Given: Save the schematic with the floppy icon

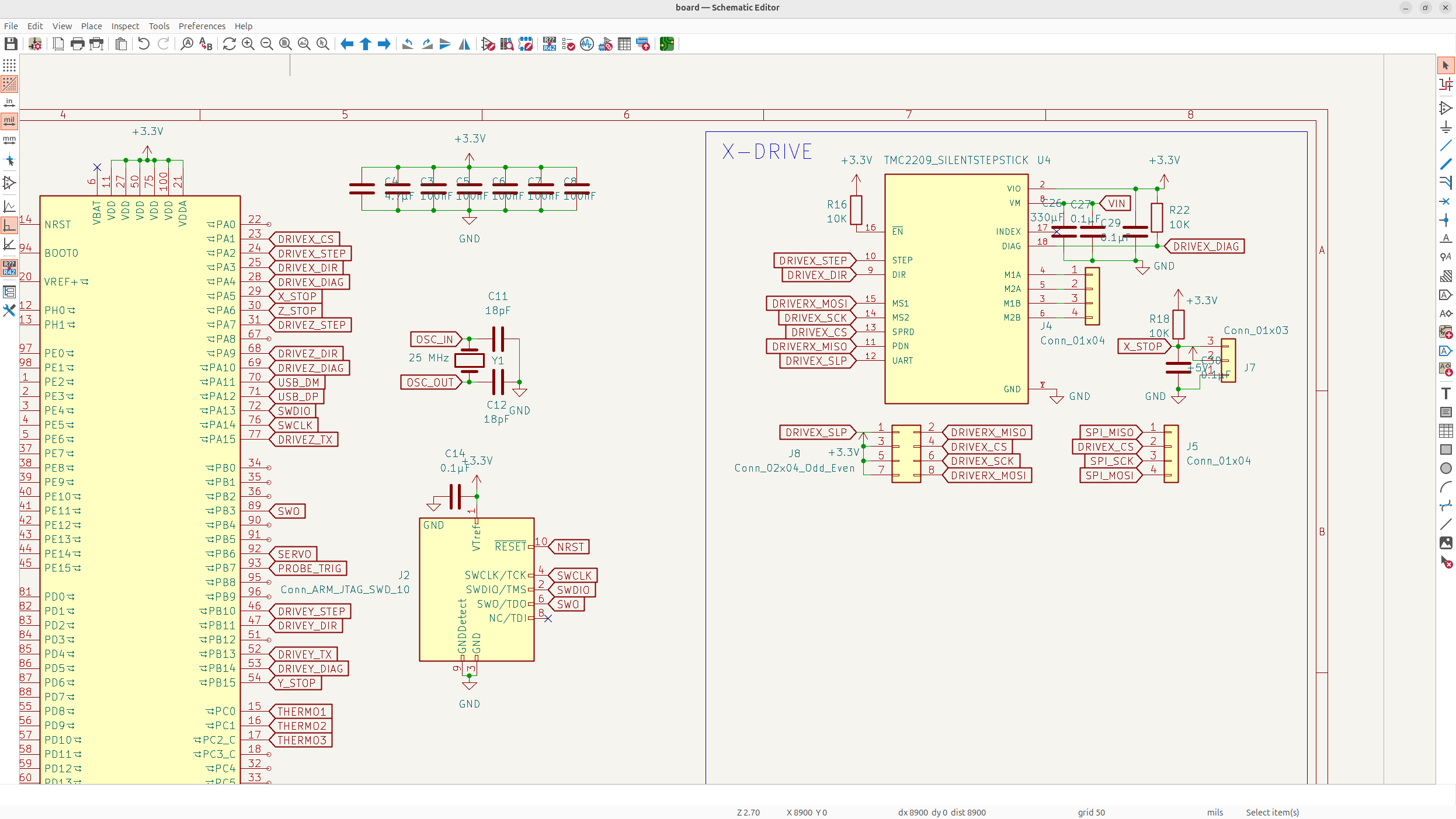Looking at the screenshot, I should pyautogui.click(x=11, y=44).
